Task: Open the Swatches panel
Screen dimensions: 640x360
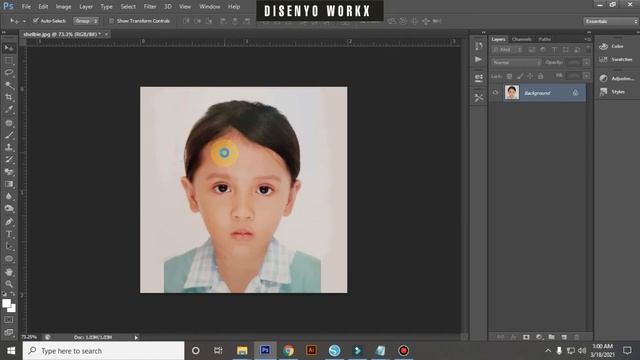Action: click(616, 60)
